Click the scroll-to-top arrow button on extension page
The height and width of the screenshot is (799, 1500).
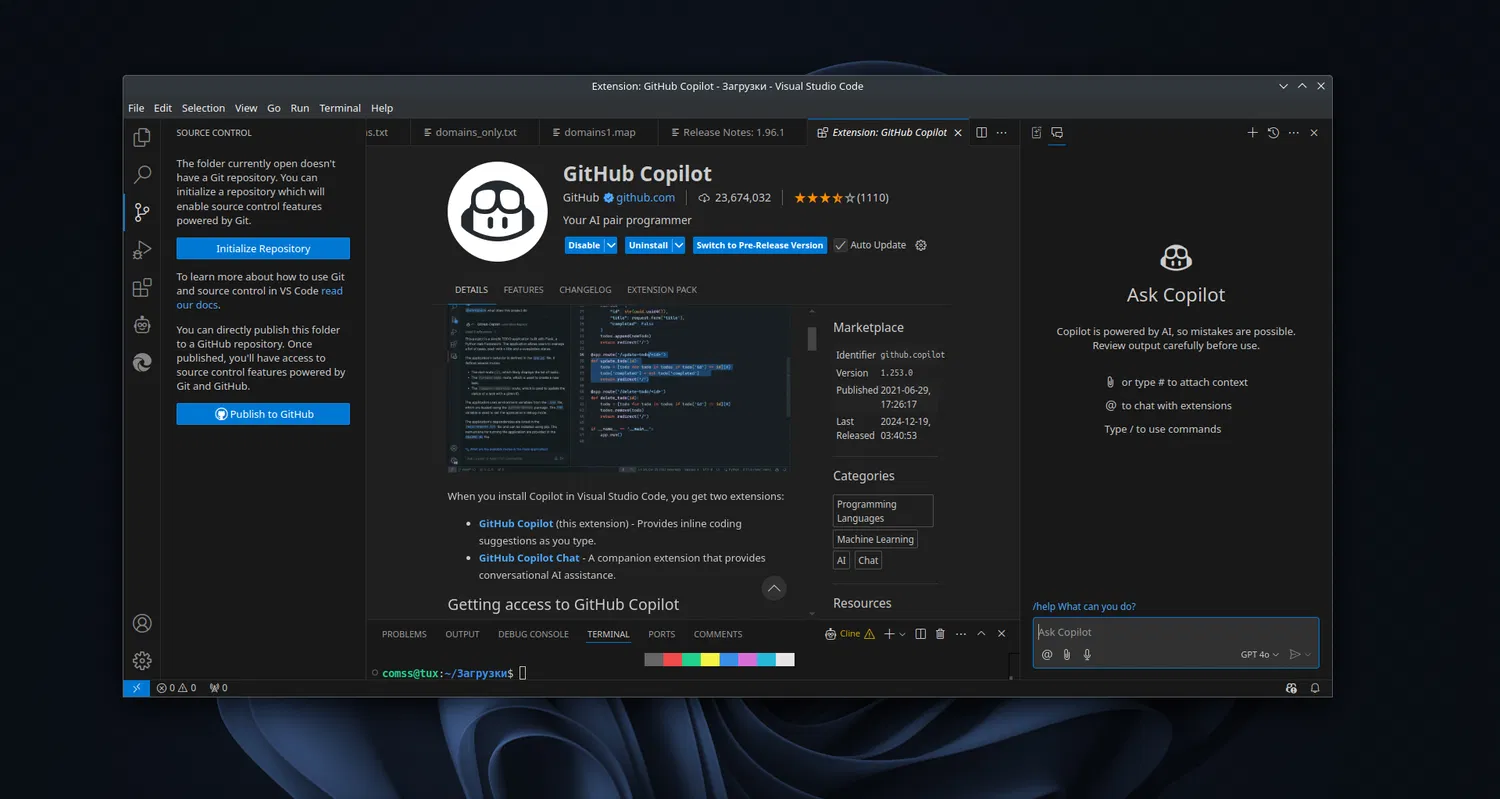(x=774, y=589)
